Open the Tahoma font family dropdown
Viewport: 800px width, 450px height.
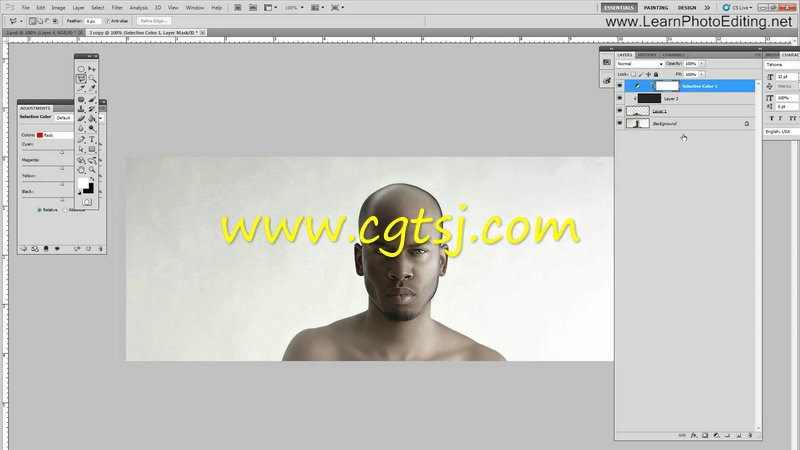point(782,65)
